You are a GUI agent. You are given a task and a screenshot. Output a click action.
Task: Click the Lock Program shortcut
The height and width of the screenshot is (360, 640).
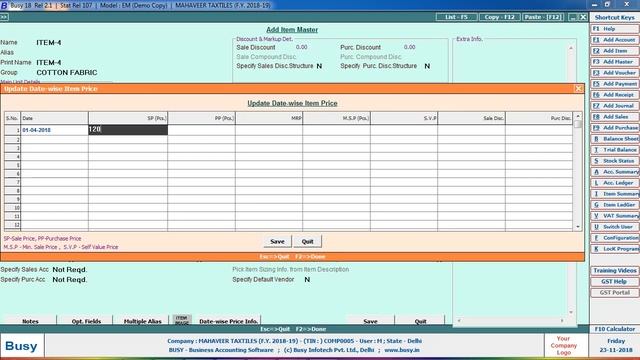tap(615, 249)
